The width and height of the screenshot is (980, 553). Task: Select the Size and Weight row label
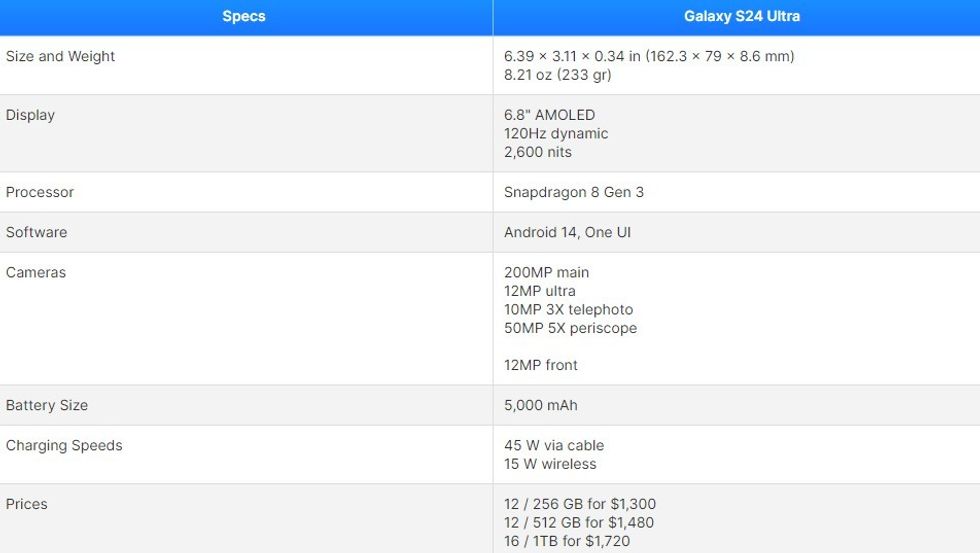60,56
